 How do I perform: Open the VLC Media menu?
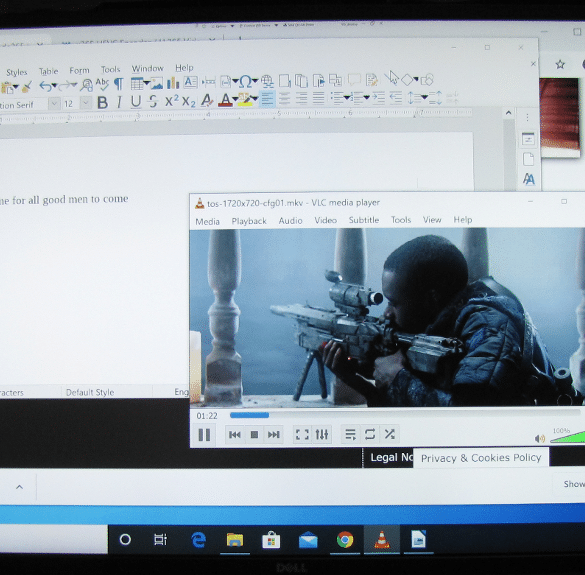pyautogui.click(x=207, y=222)
